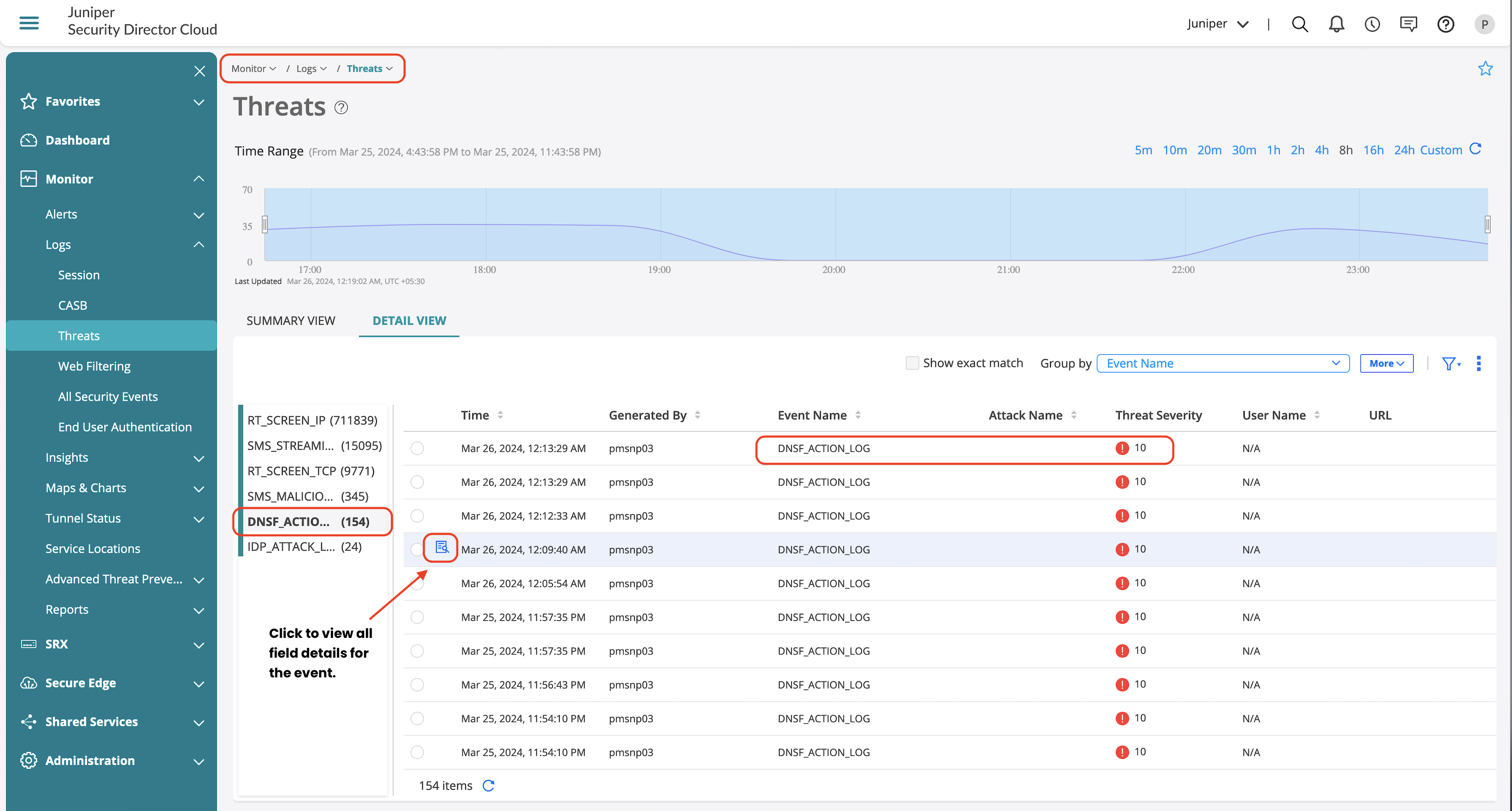Screen dimensions: 1512x811
Task: Close the left navigation panel
Action: [x=199, y=71]
